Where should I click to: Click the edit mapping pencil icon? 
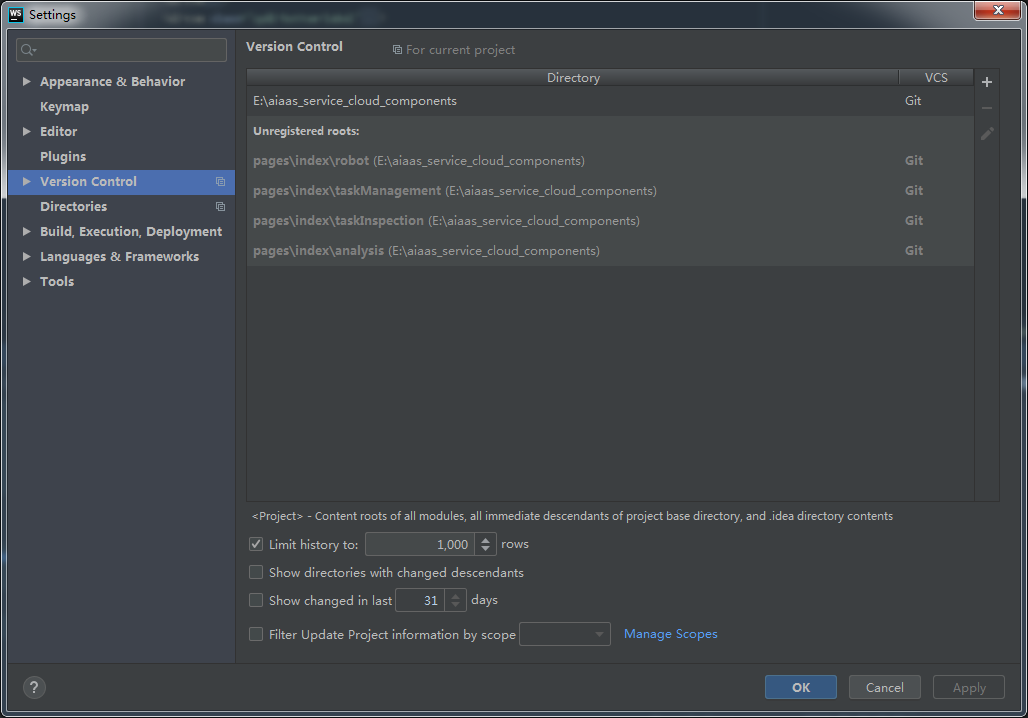(x=987, y=134)
